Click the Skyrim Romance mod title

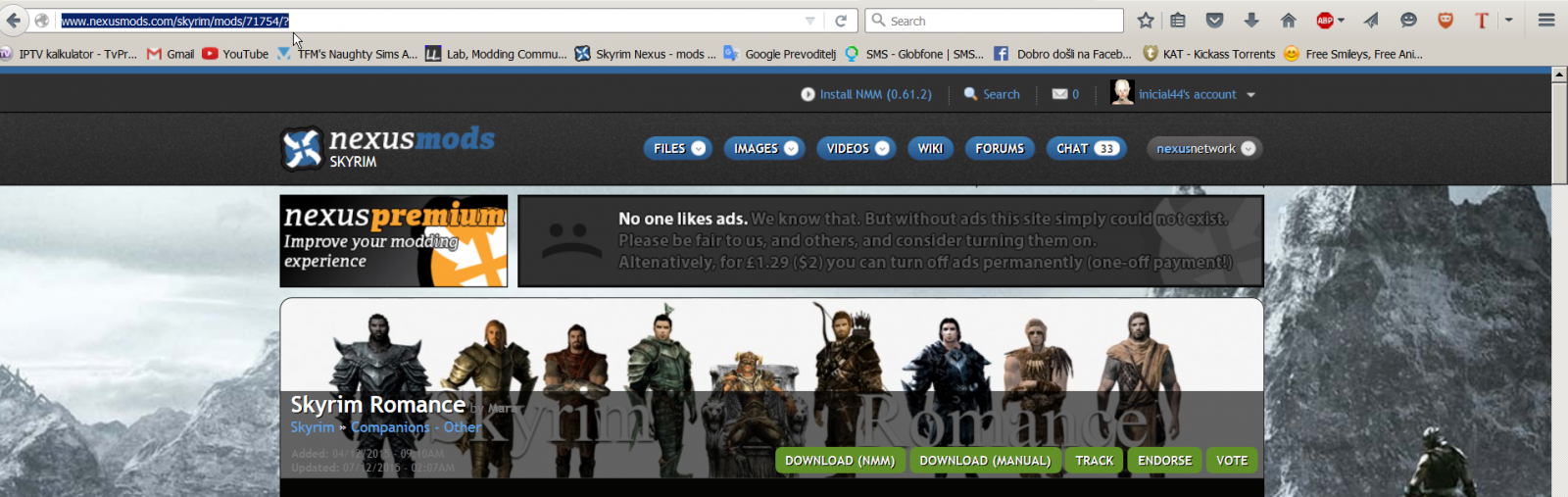(x=377, y=404)
